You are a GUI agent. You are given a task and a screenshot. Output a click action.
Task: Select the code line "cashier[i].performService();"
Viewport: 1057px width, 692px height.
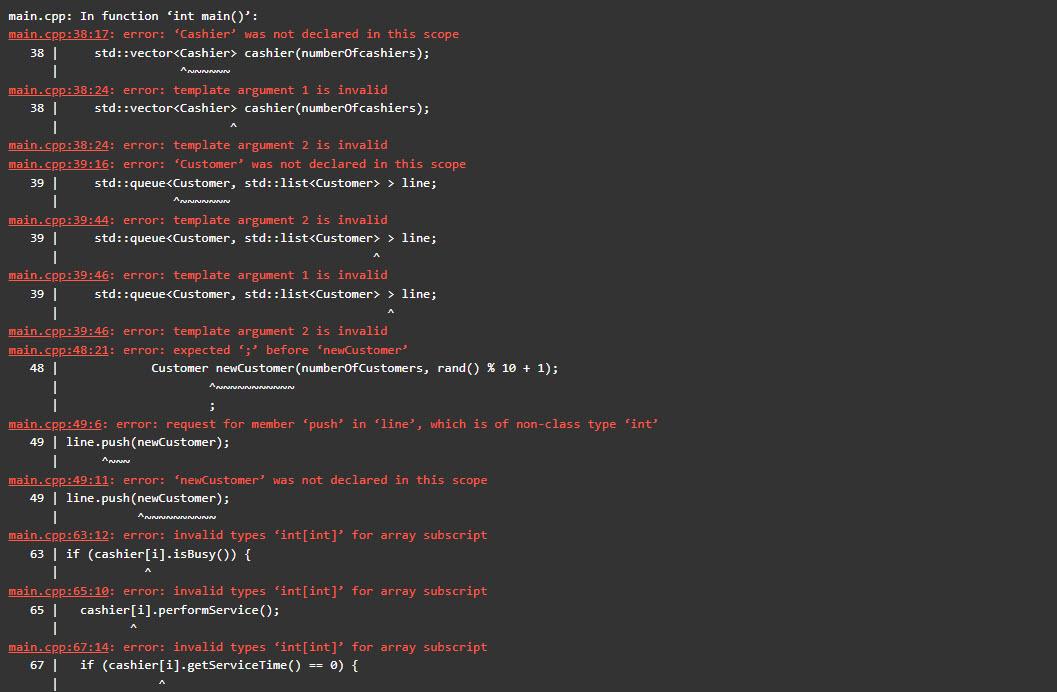[x=179, y=610]
